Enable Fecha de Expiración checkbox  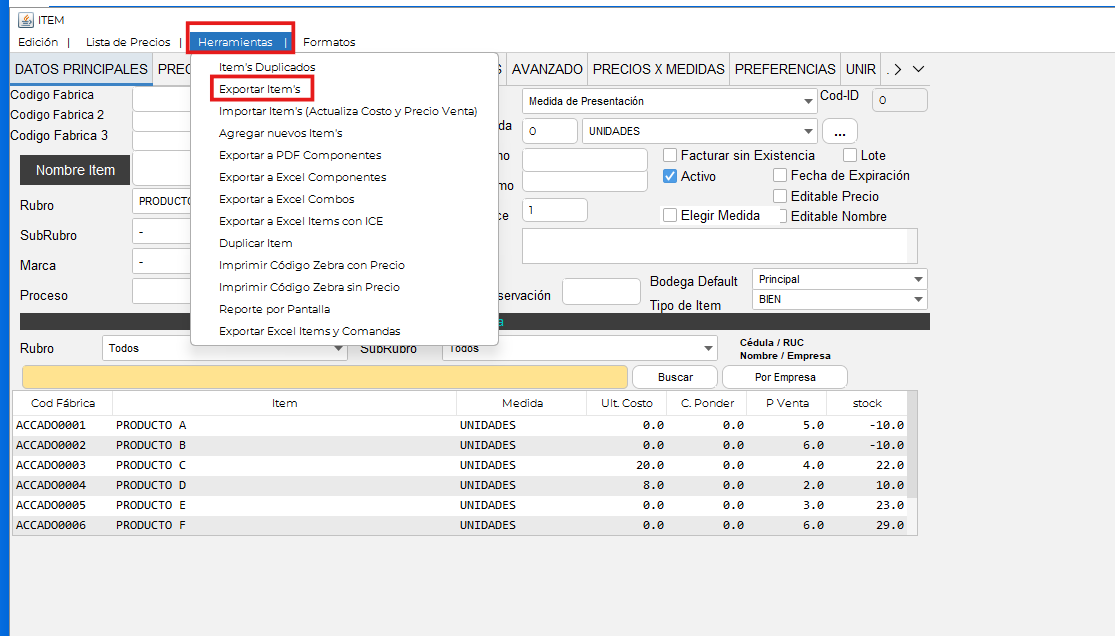[x=780, y=176]
